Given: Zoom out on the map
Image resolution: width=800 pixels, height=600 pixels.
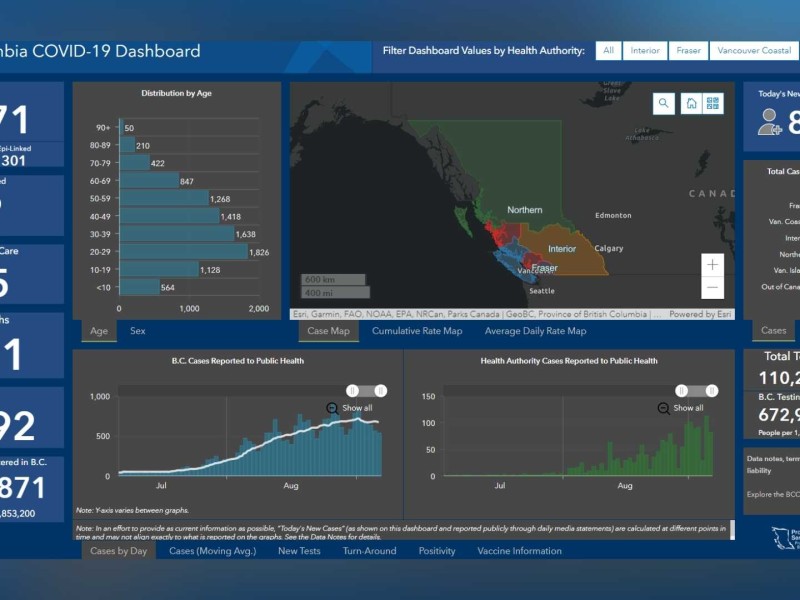Looking at the screenshot, I should 712,288.
